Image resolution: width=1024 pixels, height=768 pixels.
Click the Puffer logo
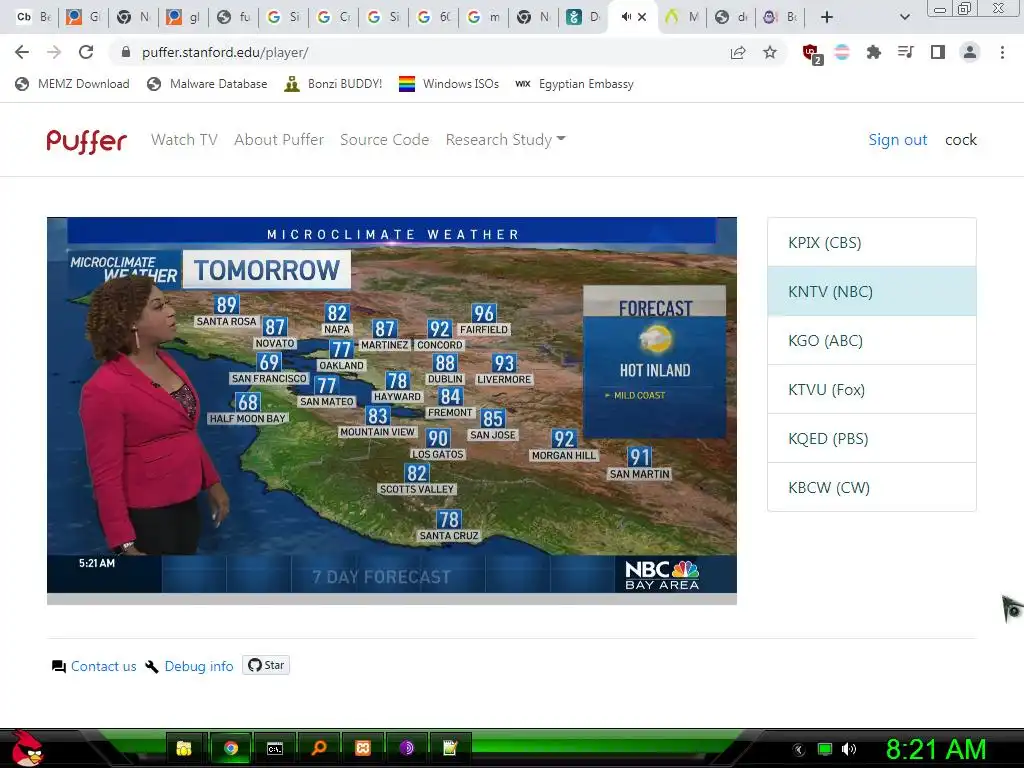87,140
